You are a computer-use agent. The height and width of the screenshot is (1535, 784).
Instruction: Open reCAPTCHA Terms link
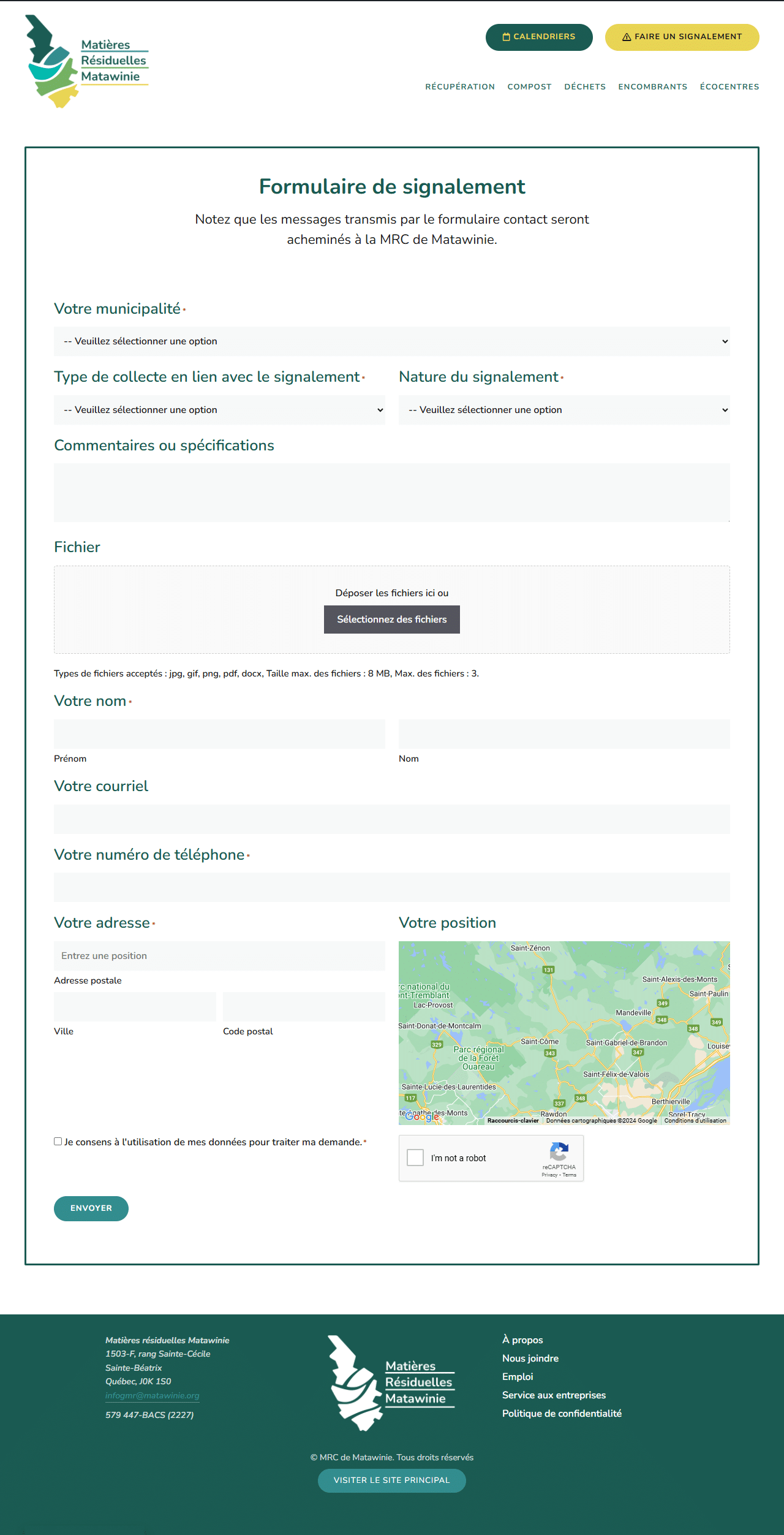pyautogui.click(x=570, y=1175)
